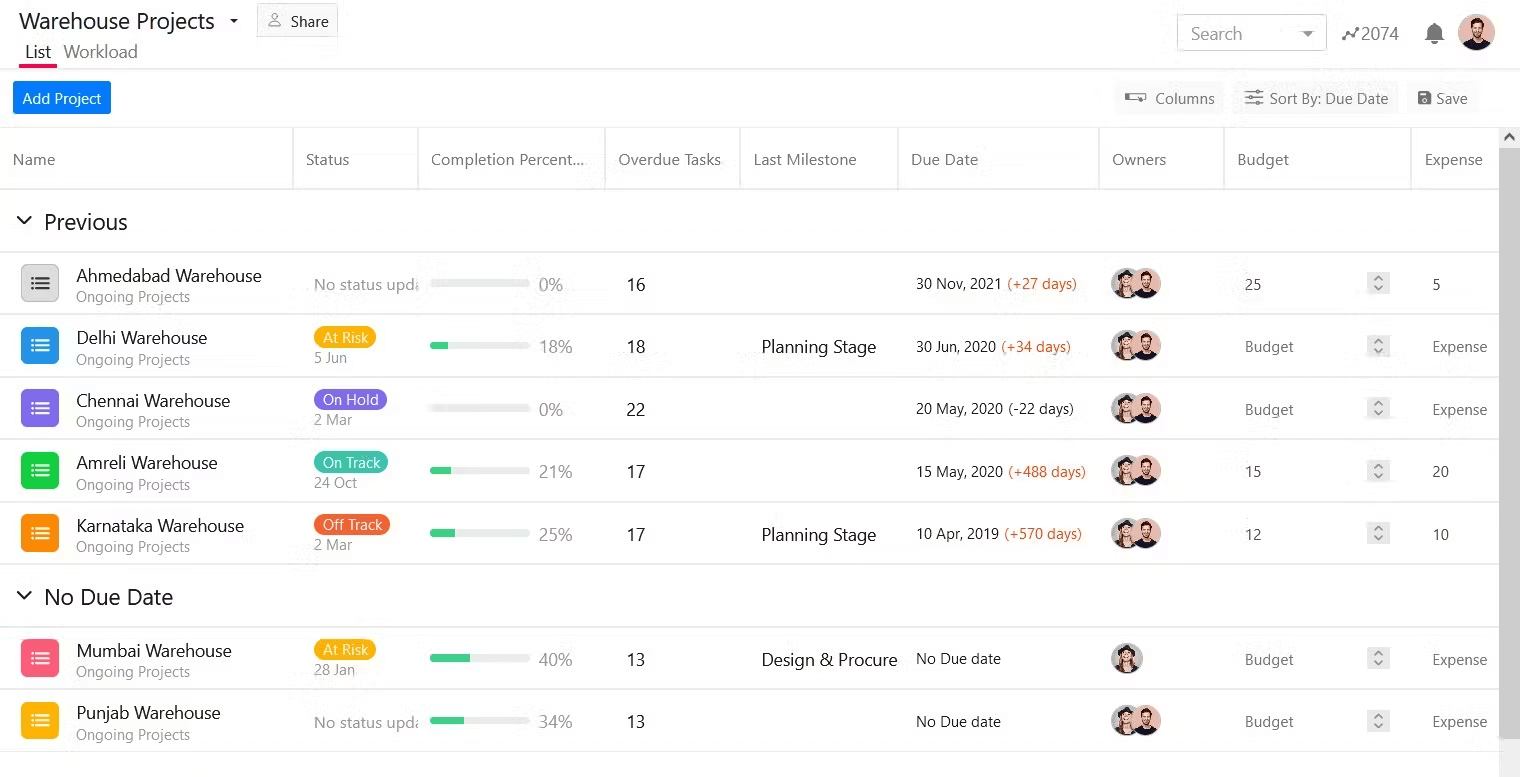1520x777 pixels.
Task: Click the yellow Punjab Warehouse list icon
Action: 40,721
